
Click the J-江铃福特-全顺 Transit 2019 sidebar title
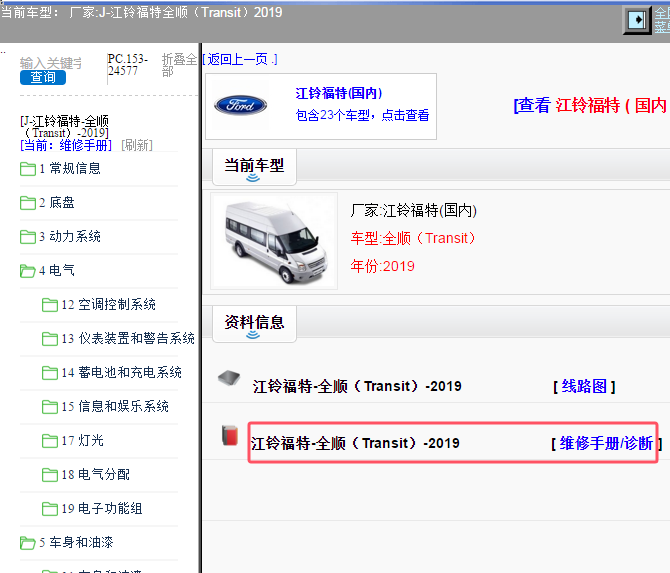[65, 126]
